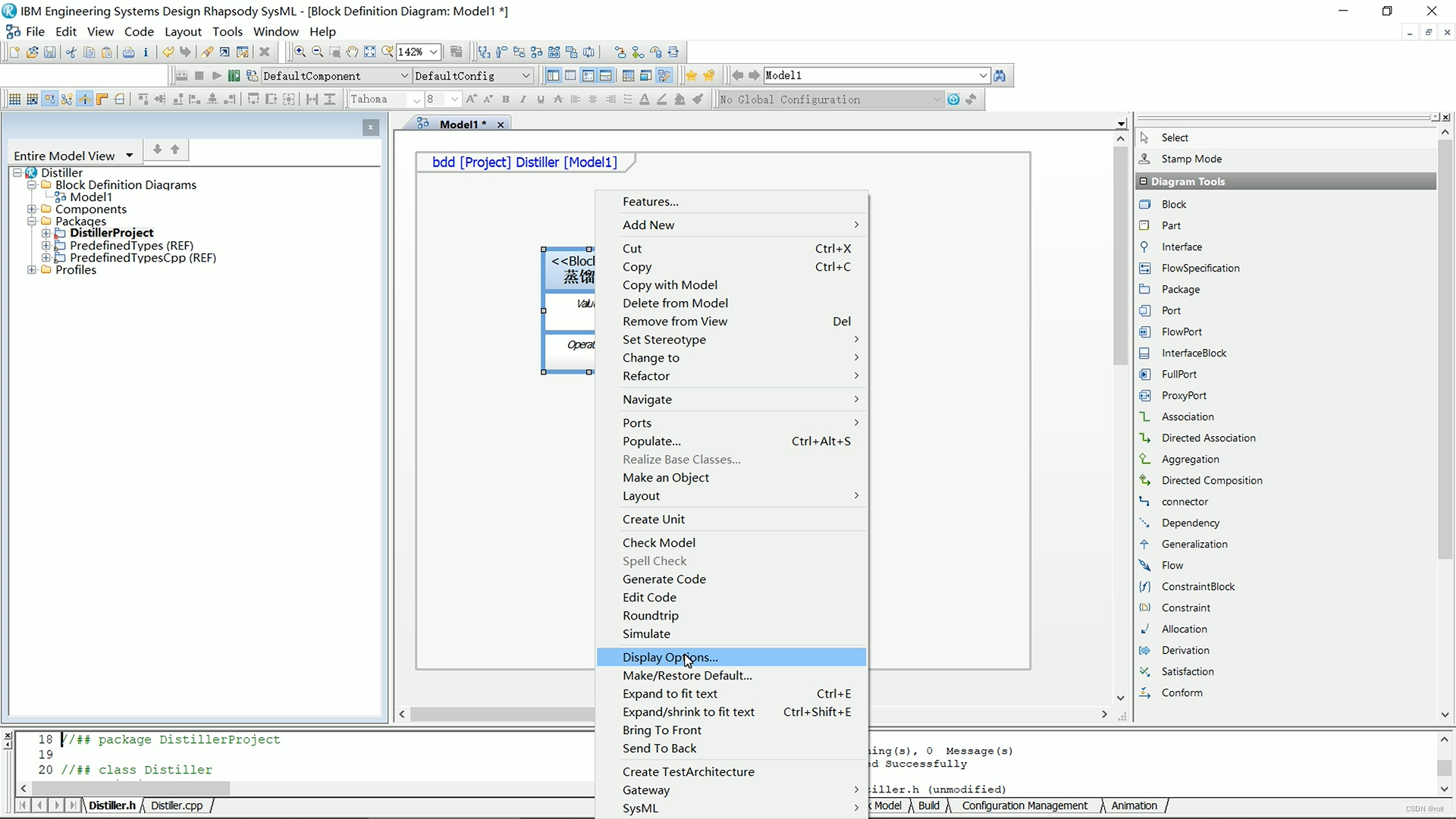Viewport: 1456px width, 819px height.
Task: Click the Save disk icon
Action: pos(50,52)
